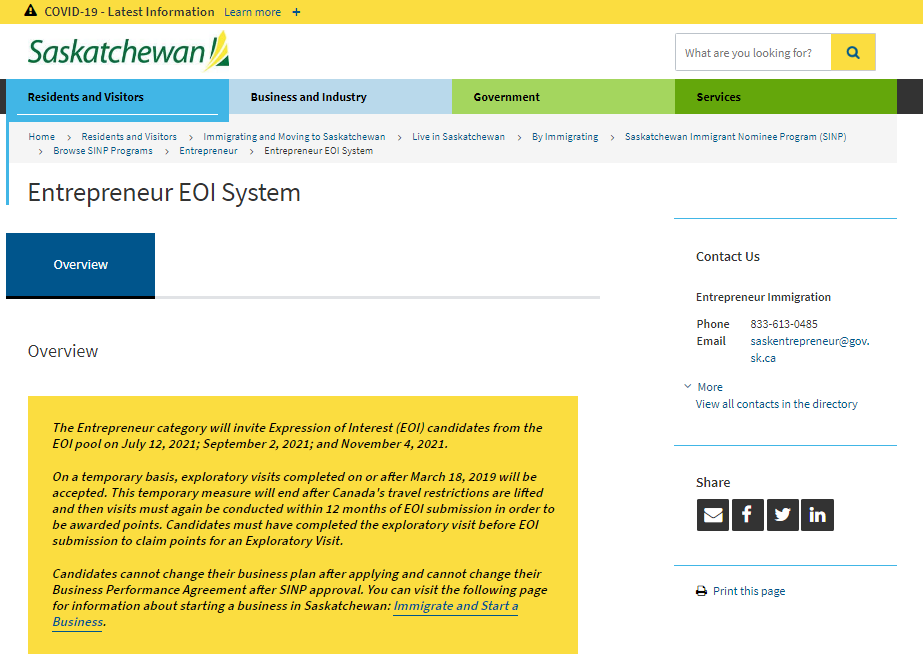Open Browse SINP Programs breadcrumb
The width and height of the screenshot is (923, 658).
point(103,151)
